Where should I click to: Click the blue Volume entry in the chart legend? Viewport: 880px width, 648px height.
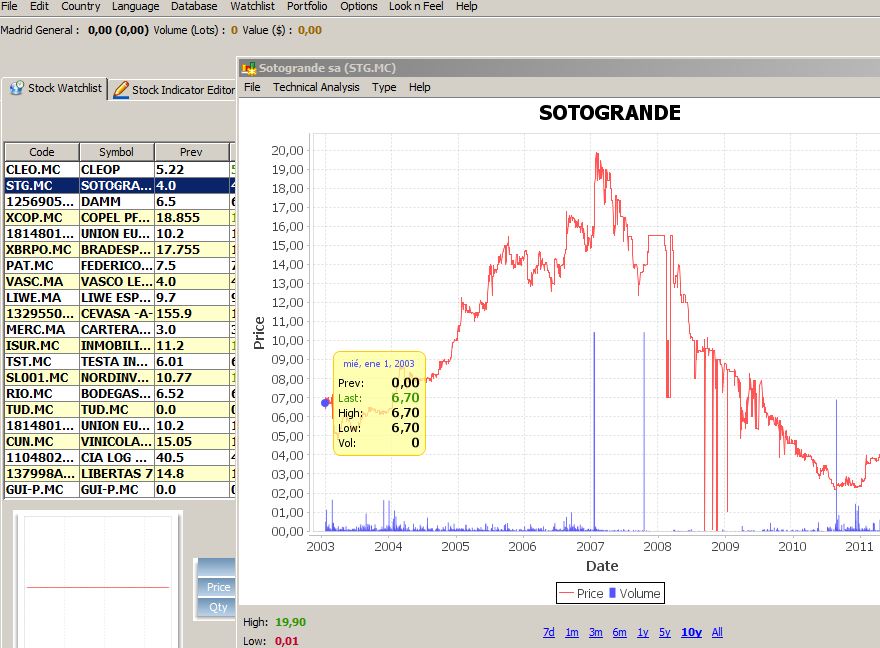coord(635,593)
